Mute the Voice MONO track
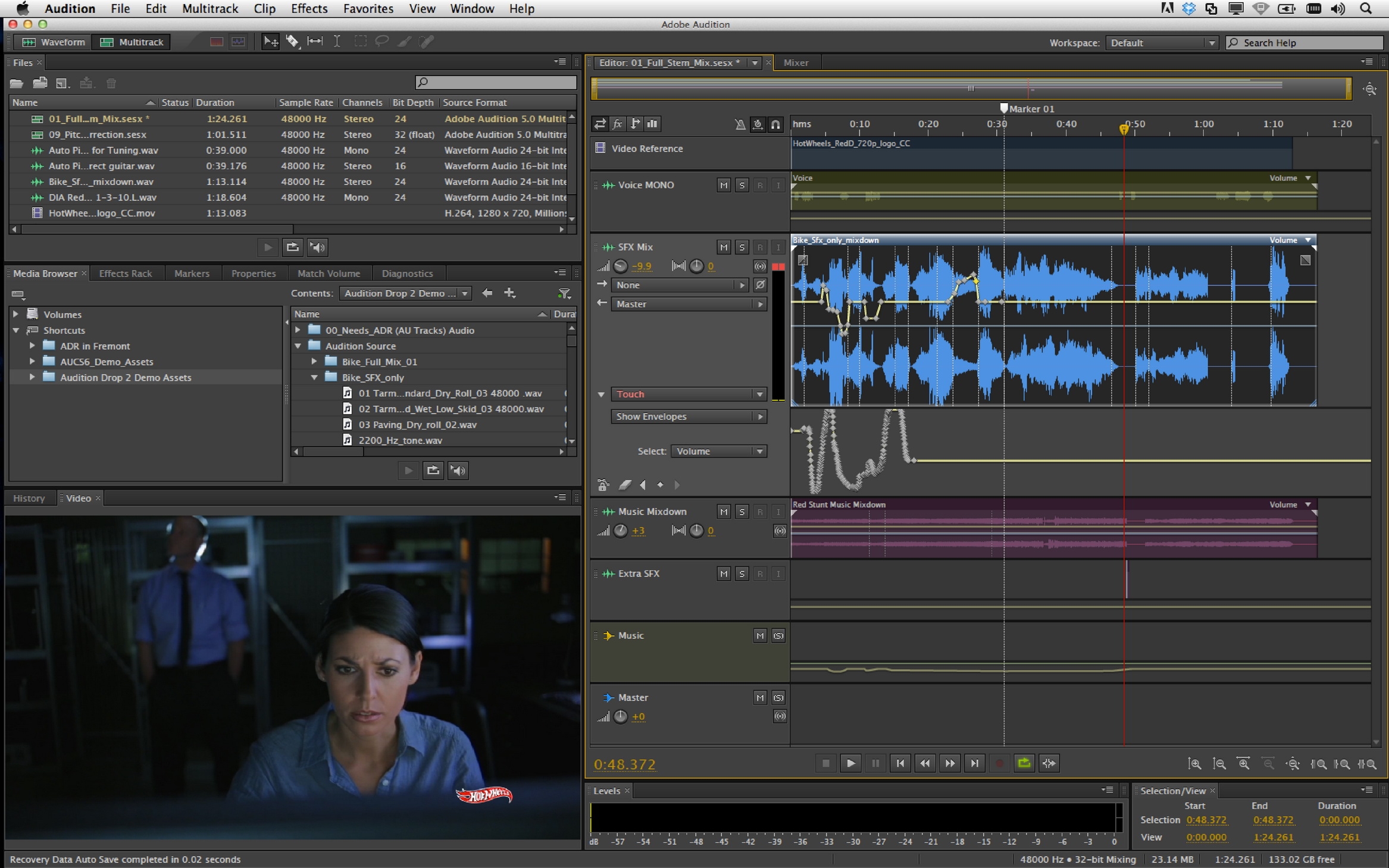The width and height of the screenshot is (1389, 868). click(x=723, y=185)
